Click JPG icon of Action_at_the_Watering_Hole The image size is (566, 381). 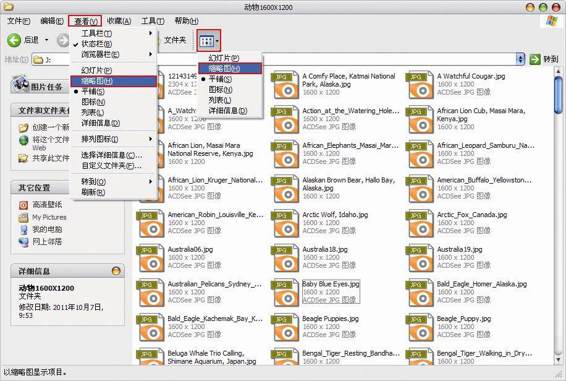285,120
